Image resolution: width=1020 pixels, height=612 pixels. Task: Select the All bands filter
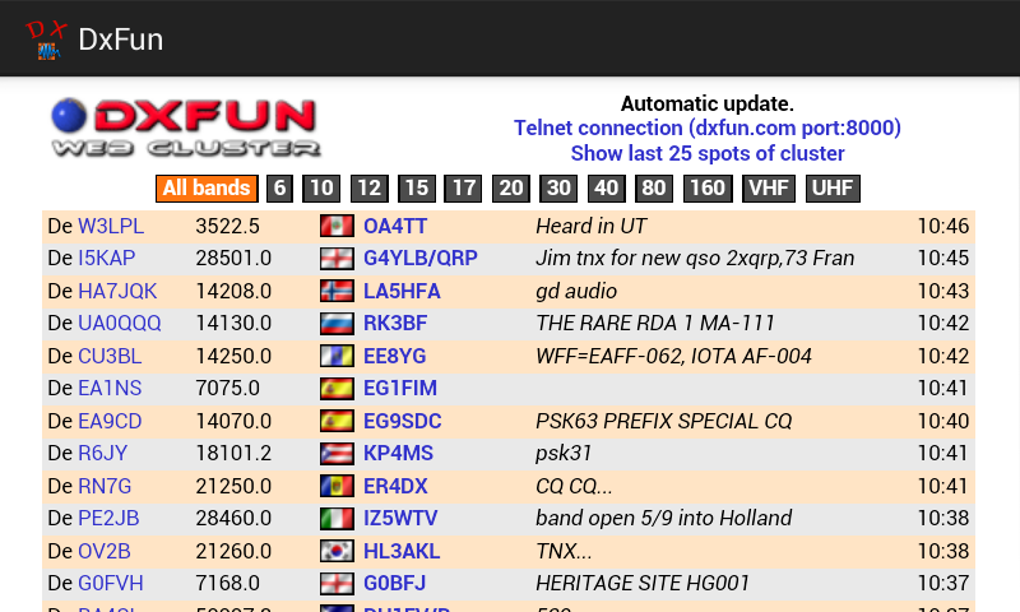click(x=207, y=189)
